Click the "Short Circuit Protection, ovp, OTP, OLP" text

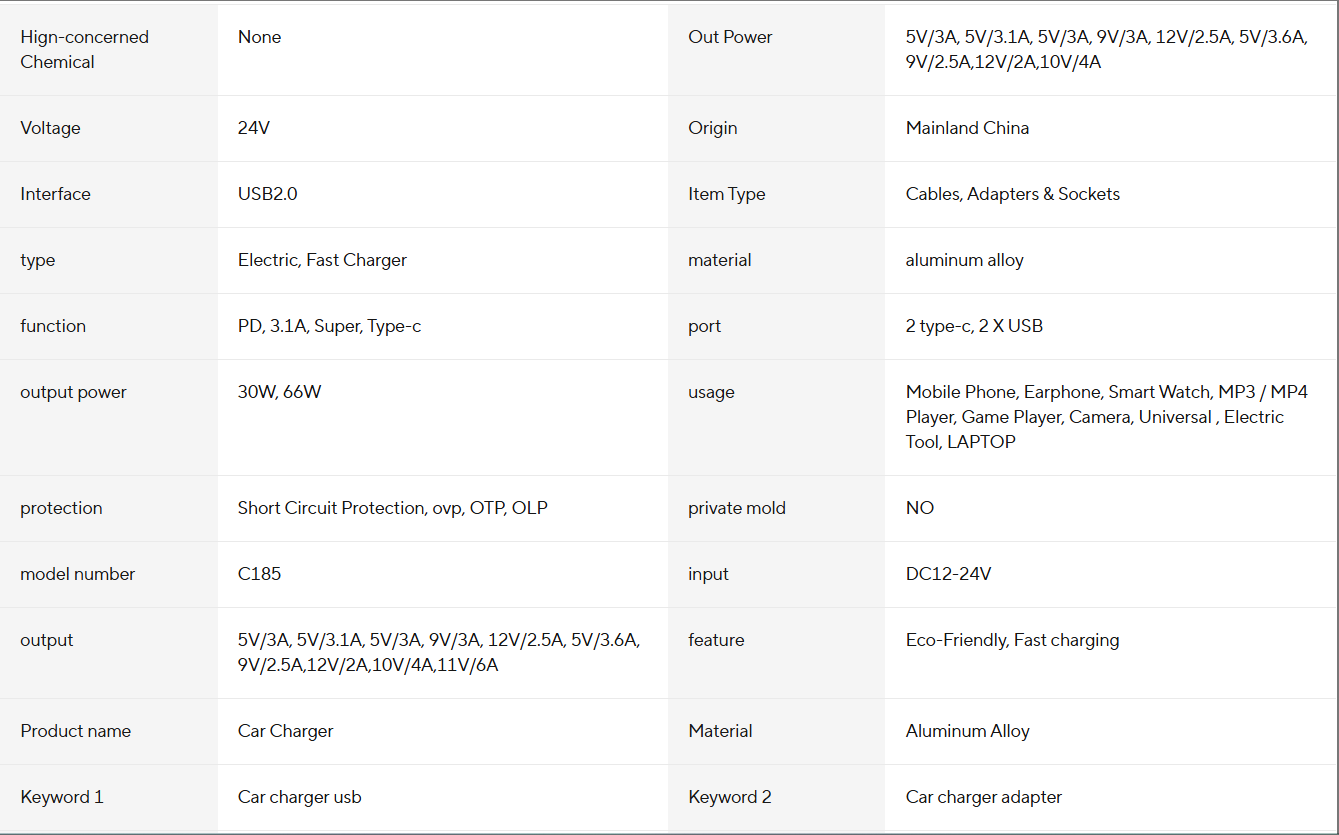[392, 508]
